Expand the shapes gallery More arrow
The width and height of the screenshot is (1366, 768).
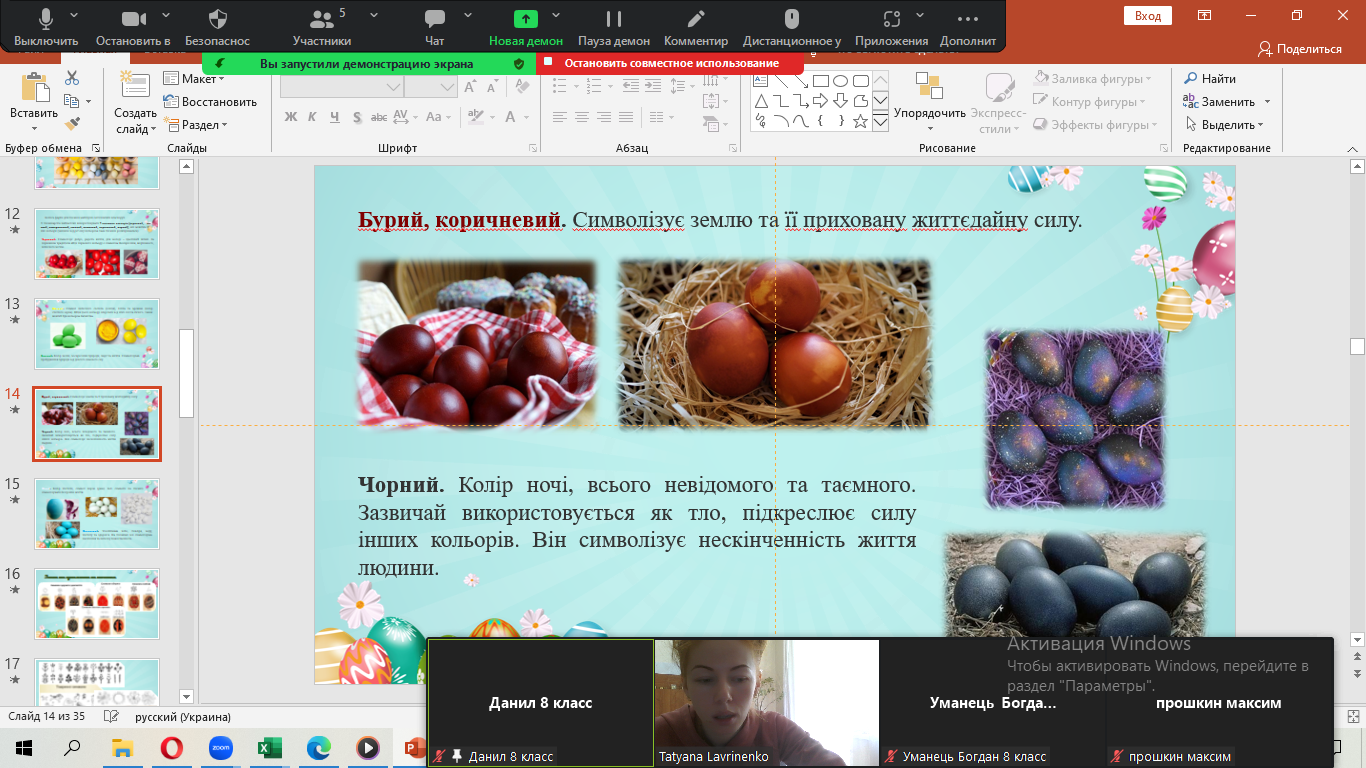(x=880, y=121)
